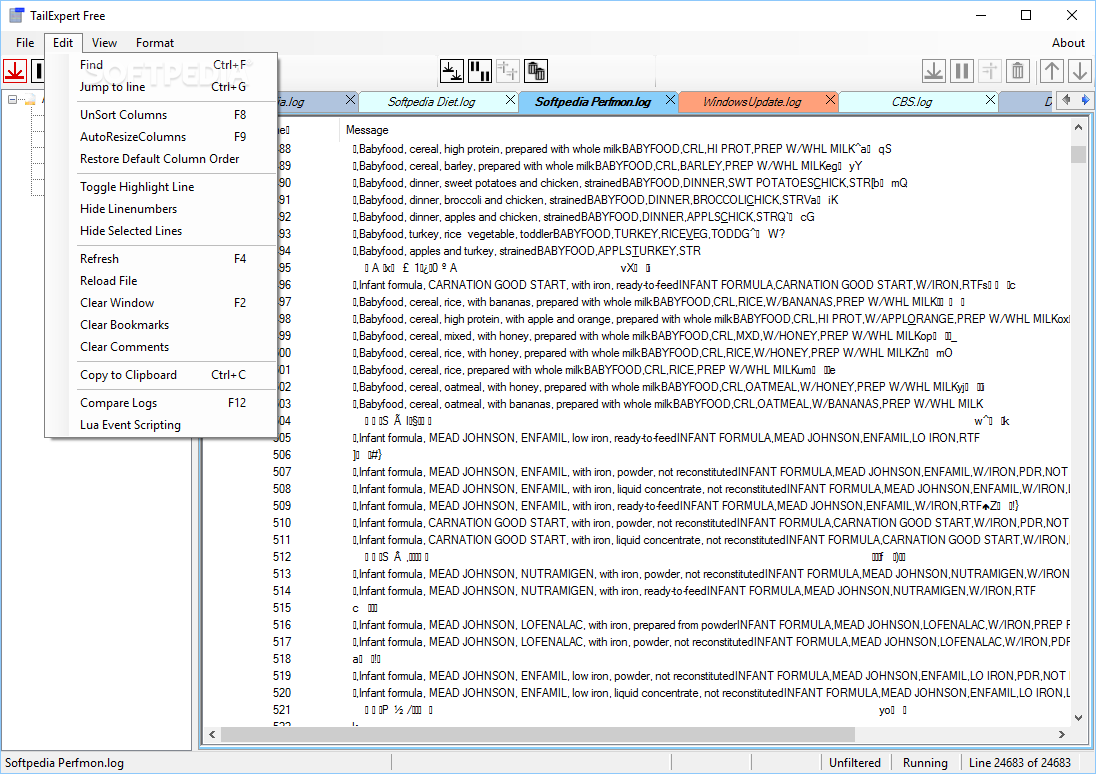The image size is (1096, 774).
Task: Select Jump to line
Action: 162,87
